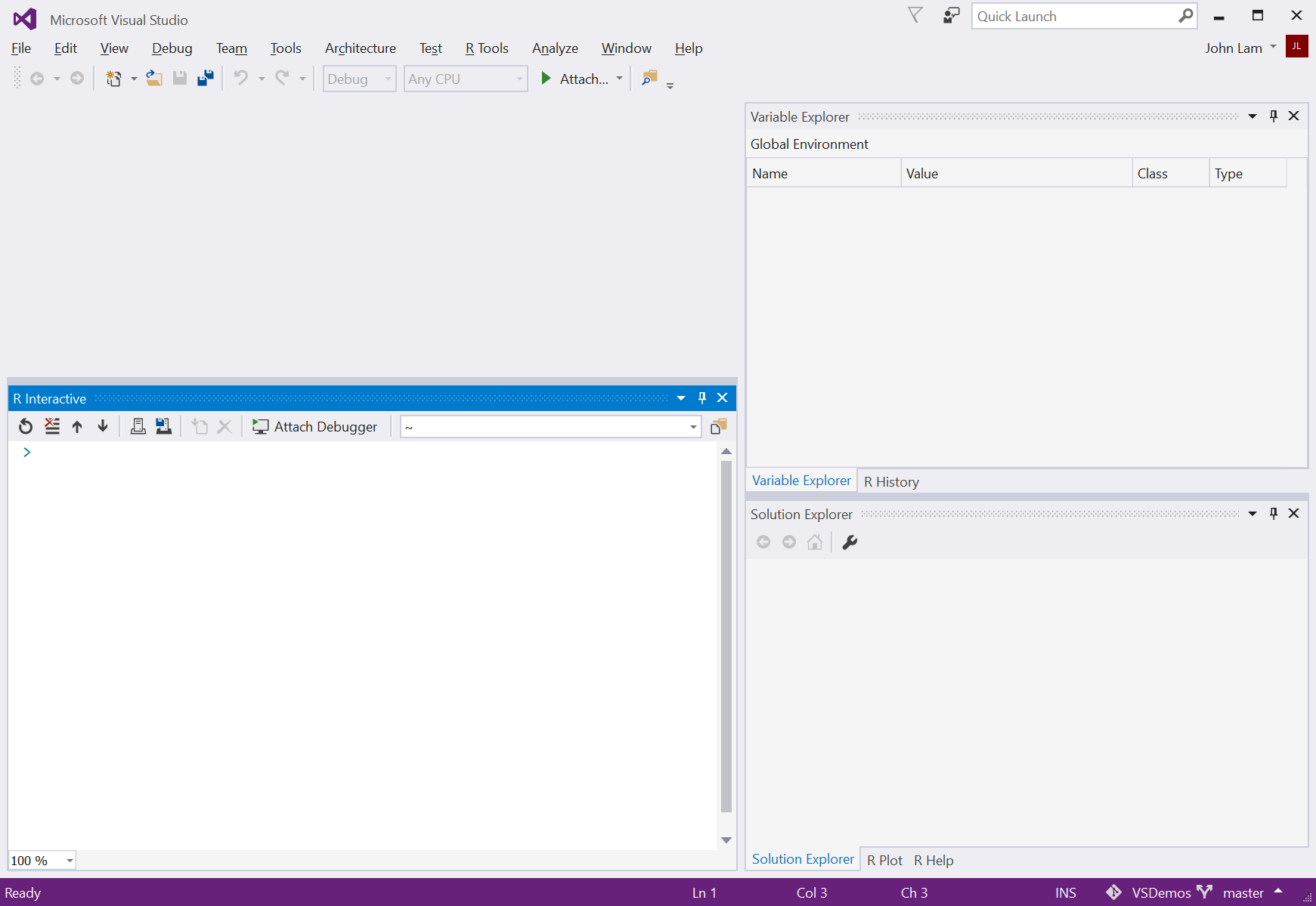
Task: Click the Global Environment label
Action: click(809, 144)
